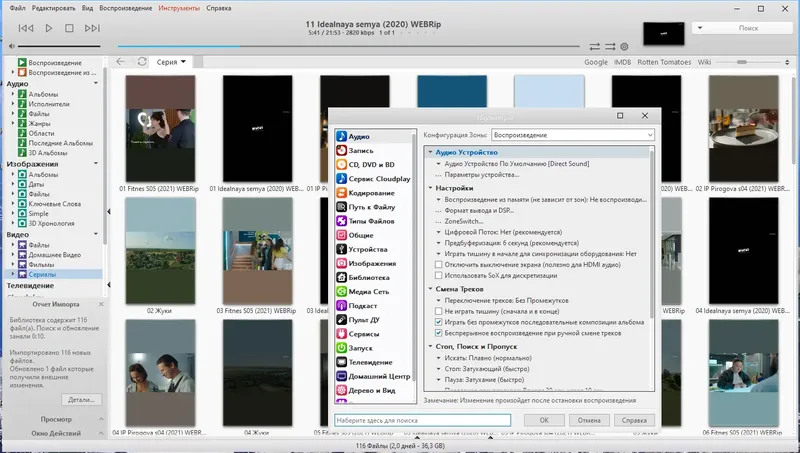Collapse the Видео tree section
Image resolution: width=800 pixels, height=453 pixels.
click(x=96, y=234)
